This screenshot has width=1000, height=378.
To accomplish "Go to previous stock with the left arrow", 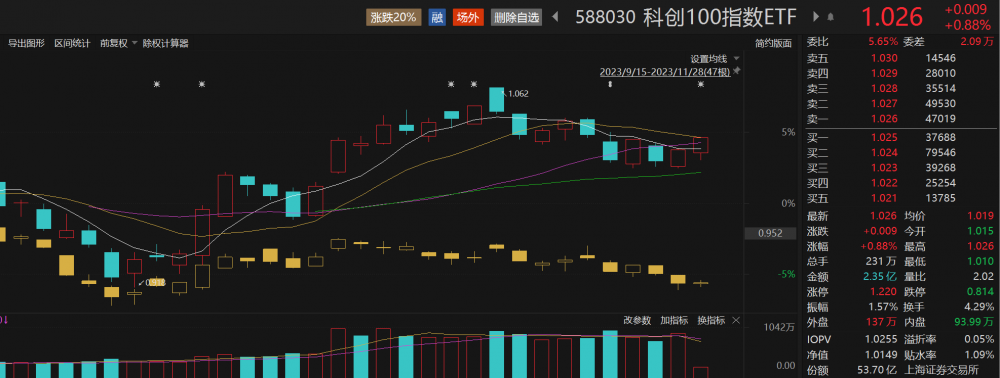I will pos(554,17).
